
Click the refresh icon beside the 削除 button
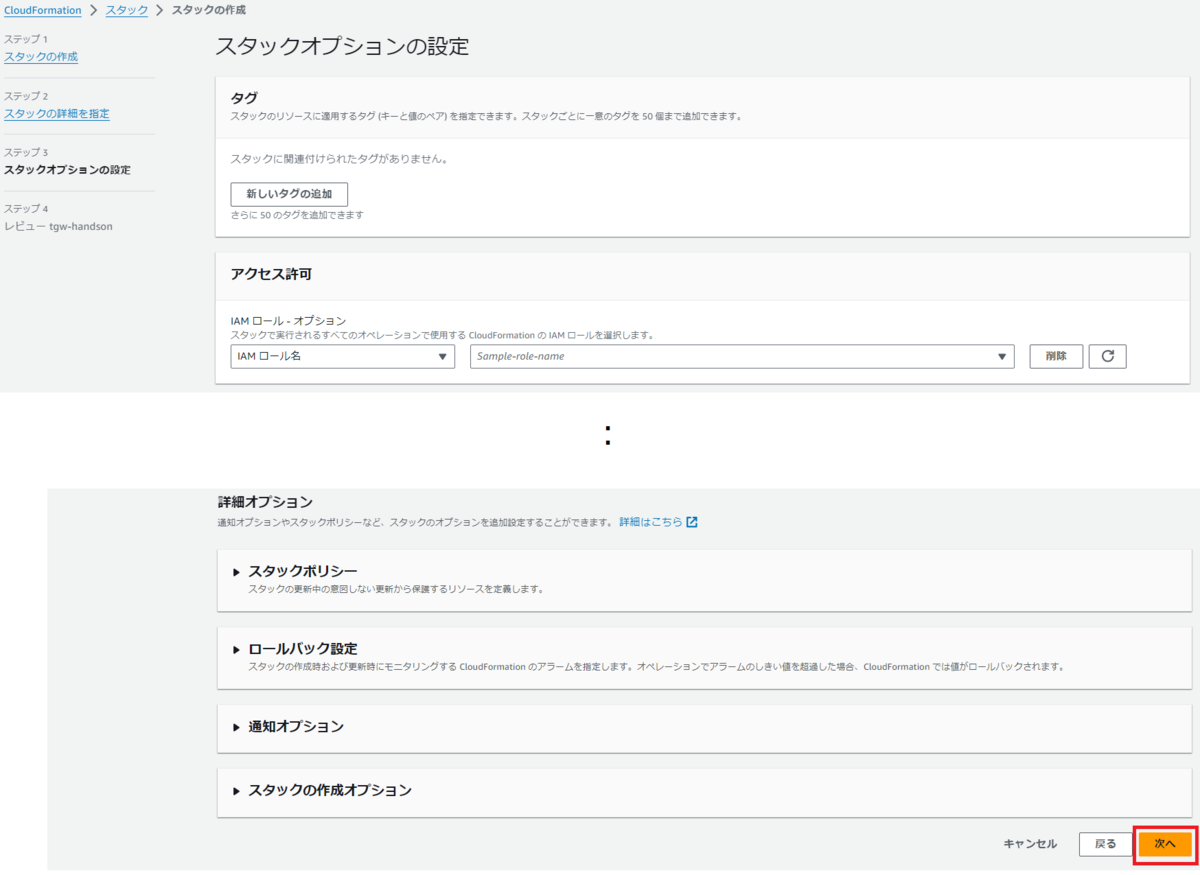pos(1108,356)
